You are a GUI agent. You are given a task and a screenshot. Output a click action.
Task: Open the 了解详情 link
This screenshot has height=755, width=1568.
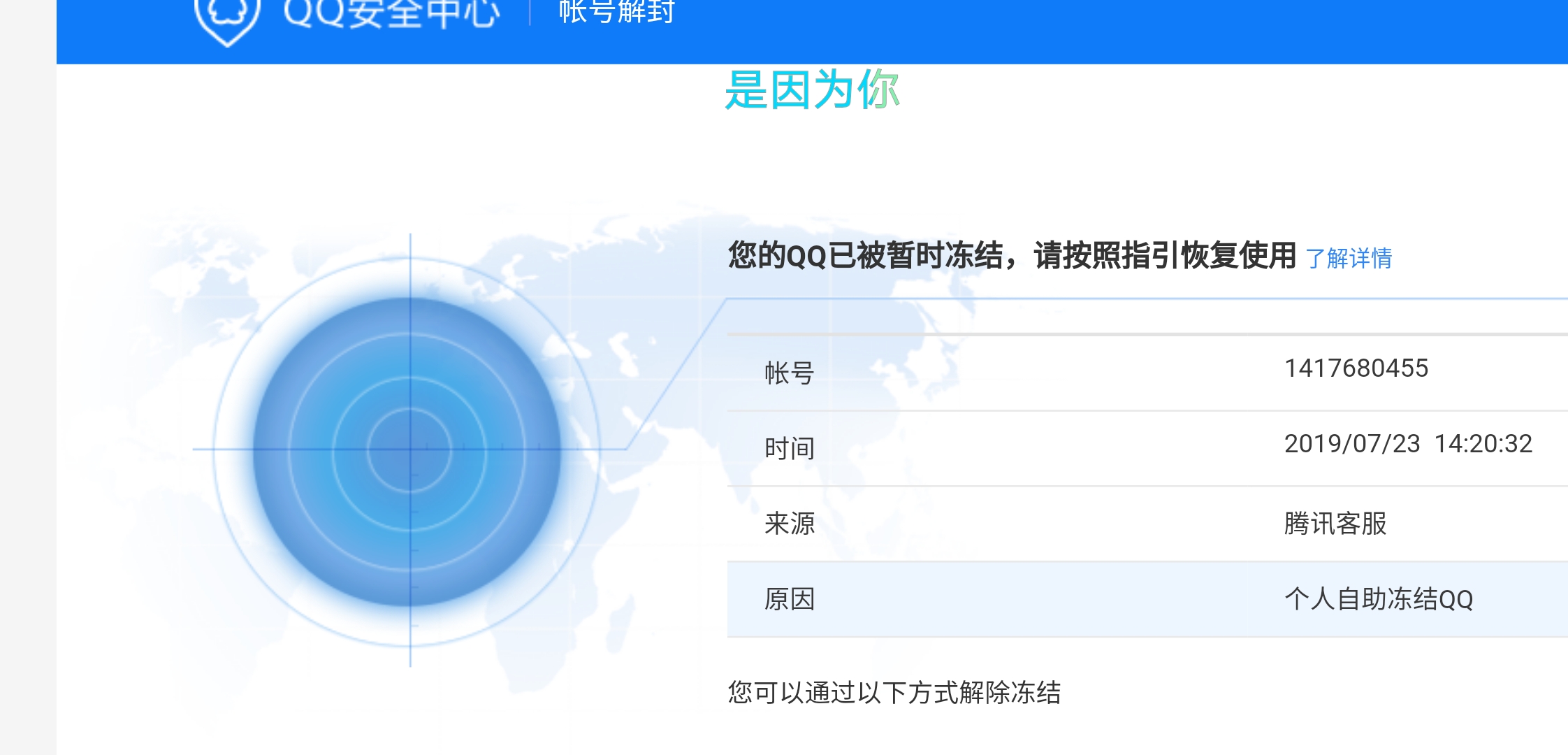coord(1349,259)
